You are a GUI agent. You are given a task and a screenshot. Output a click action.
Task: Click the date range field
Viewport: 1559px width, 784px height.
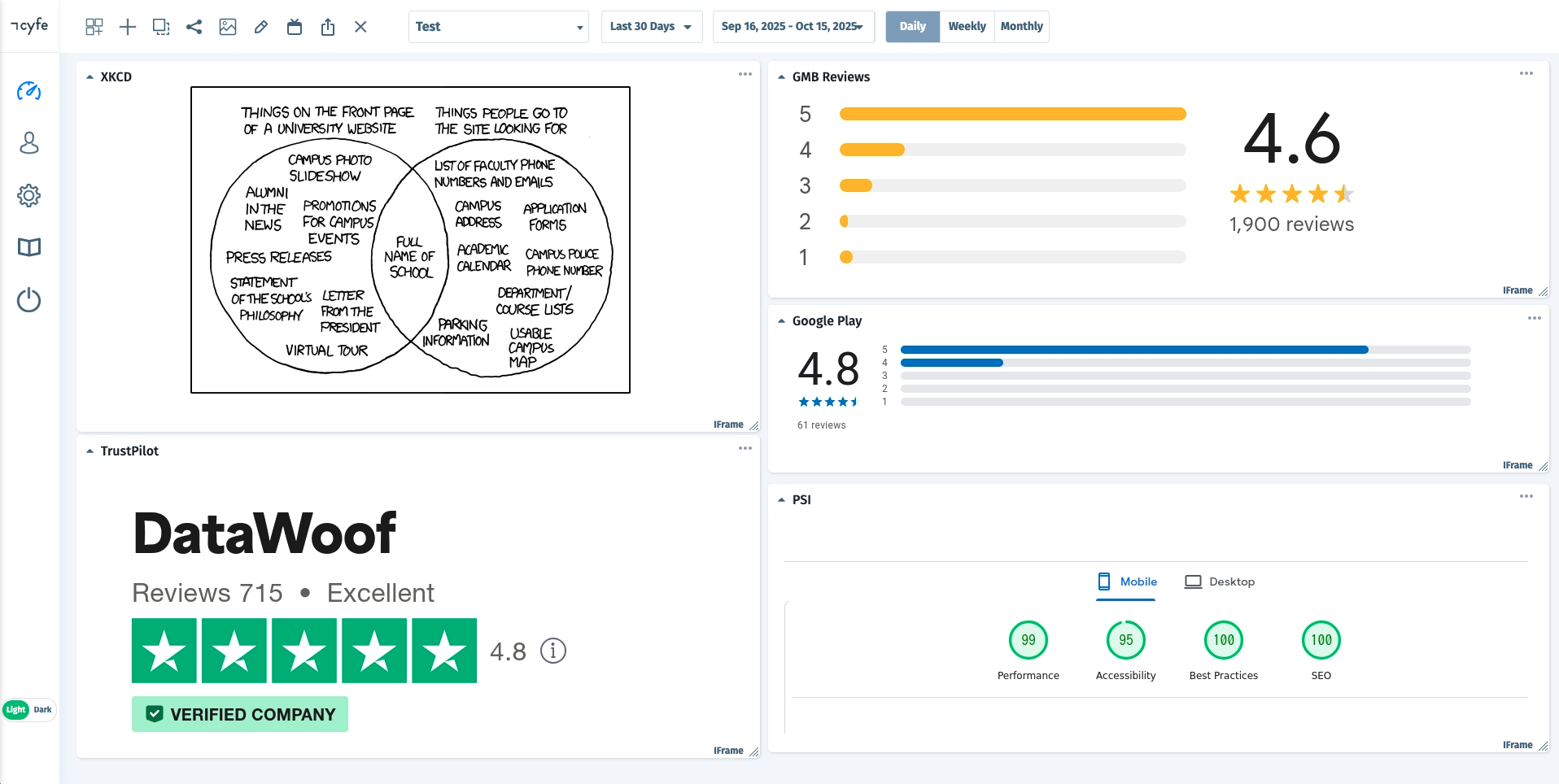[x=793, y=27]
